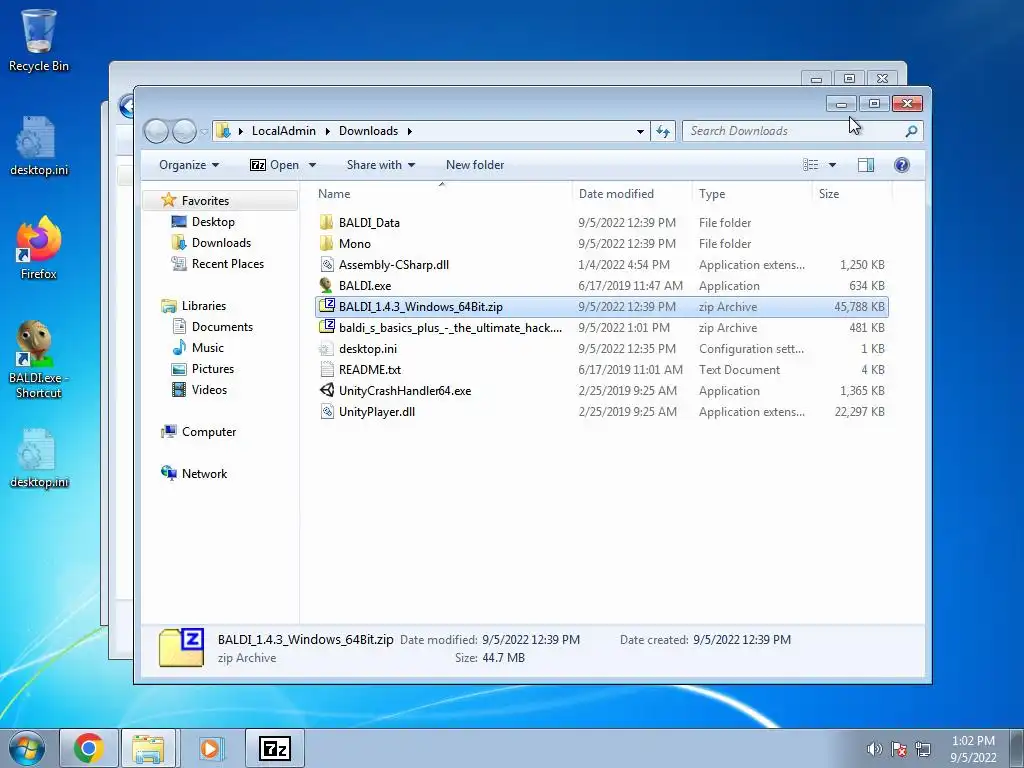Open the recent pages dropdown arrow
Image resolution: width=1024 pixels, height=768 pixels.
point(204,131)
